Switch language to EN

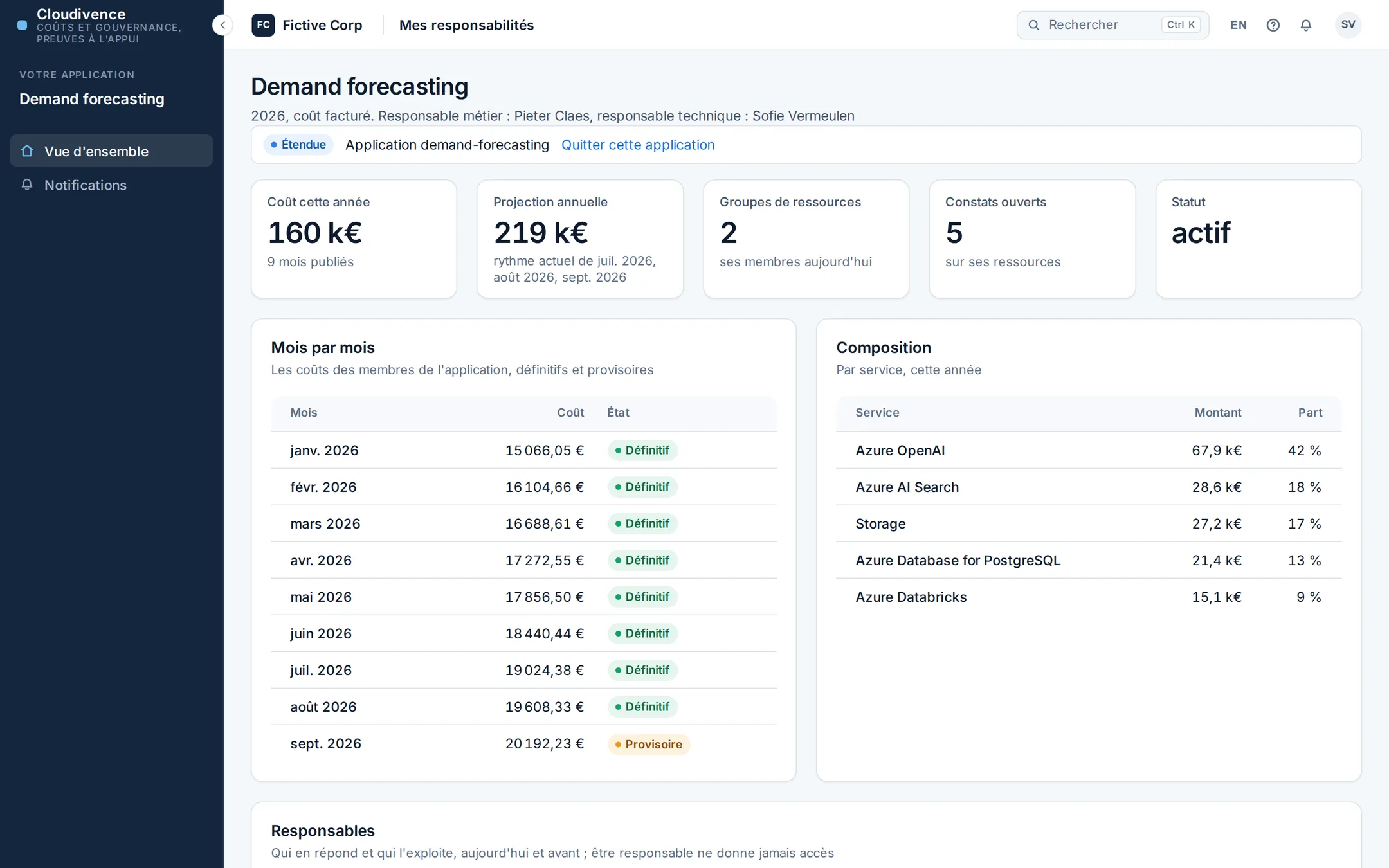(x=1238, y=25)
